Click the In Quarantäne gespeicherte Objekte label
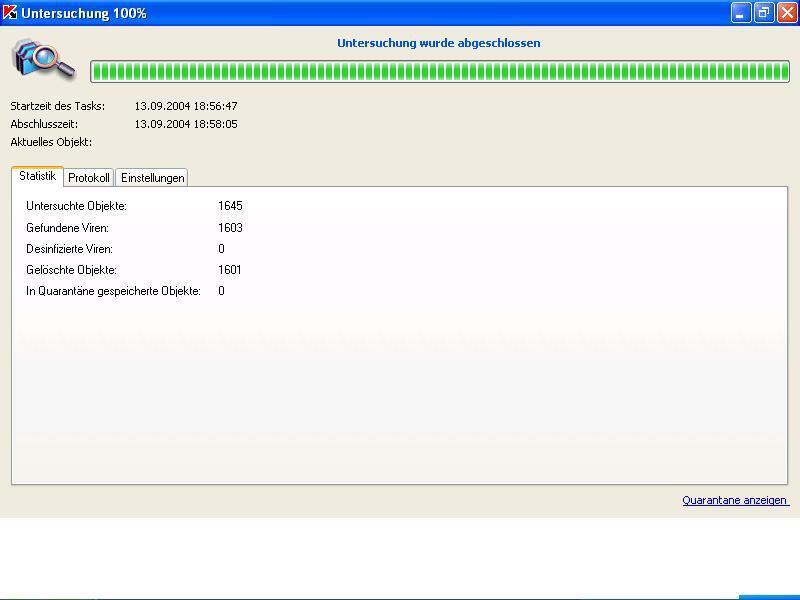Image resolution: width=800 pixels, height=600 pixels. 113,291
